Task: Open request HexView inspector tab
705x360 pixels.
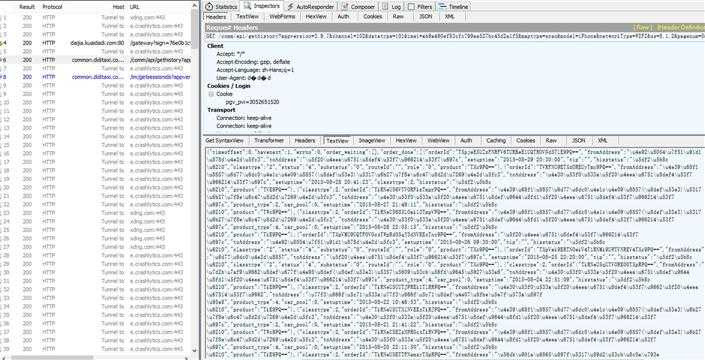Action: [x=316, y=17]
